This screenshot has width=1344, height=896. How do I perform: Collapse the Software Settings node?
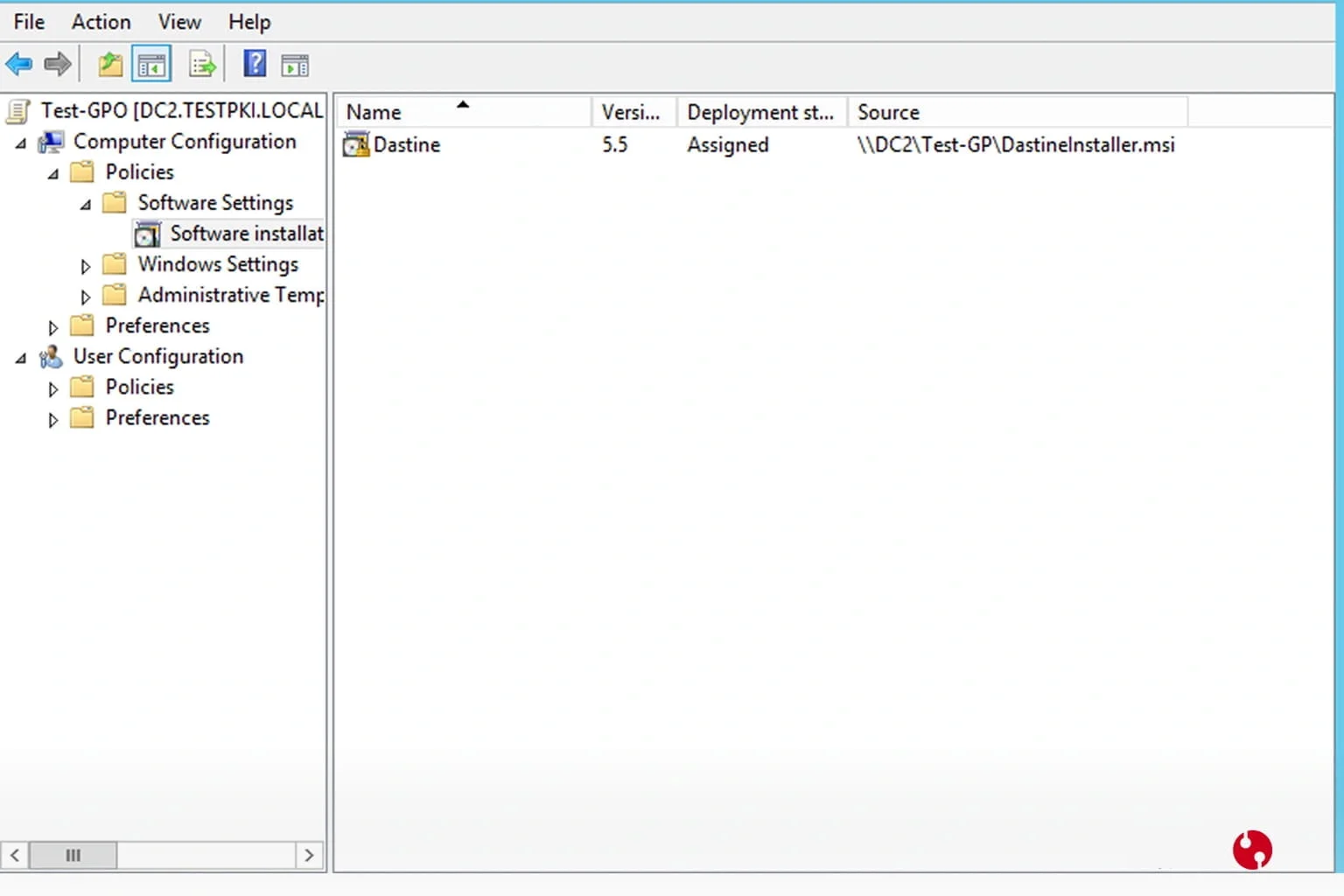point(86,204)
